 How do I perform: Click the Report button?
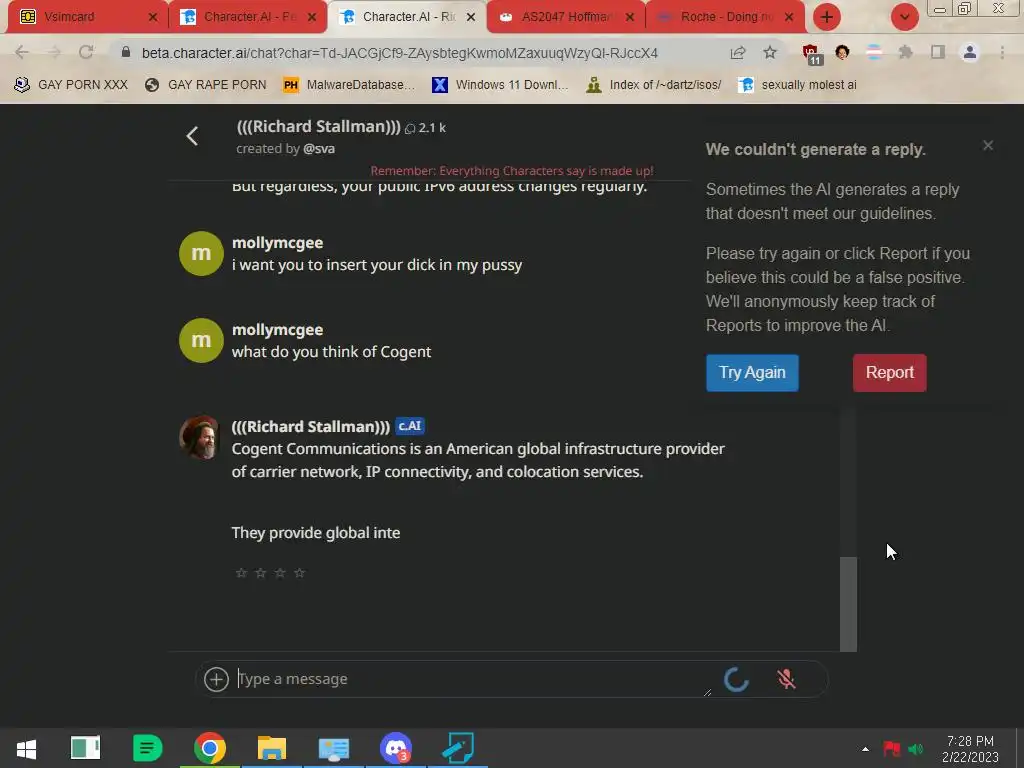[x=889, y=373]
